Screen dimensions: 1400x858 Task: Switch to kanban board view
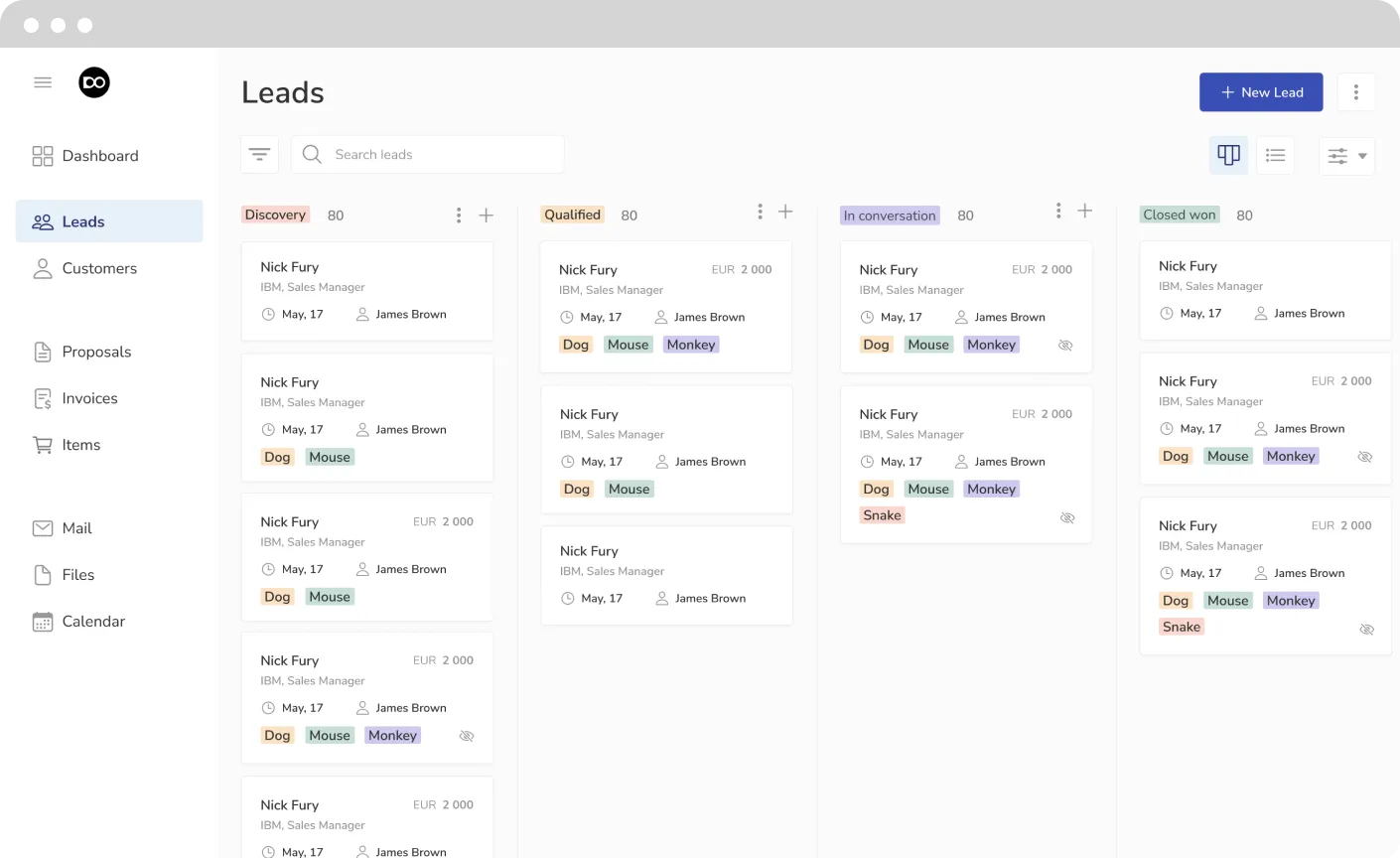tap(1228, 155)
